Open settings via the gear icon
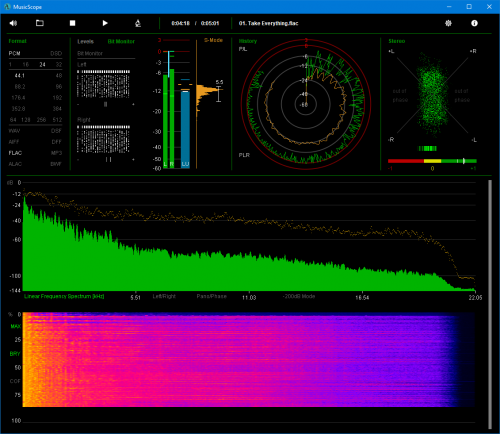 coord(448,23)
